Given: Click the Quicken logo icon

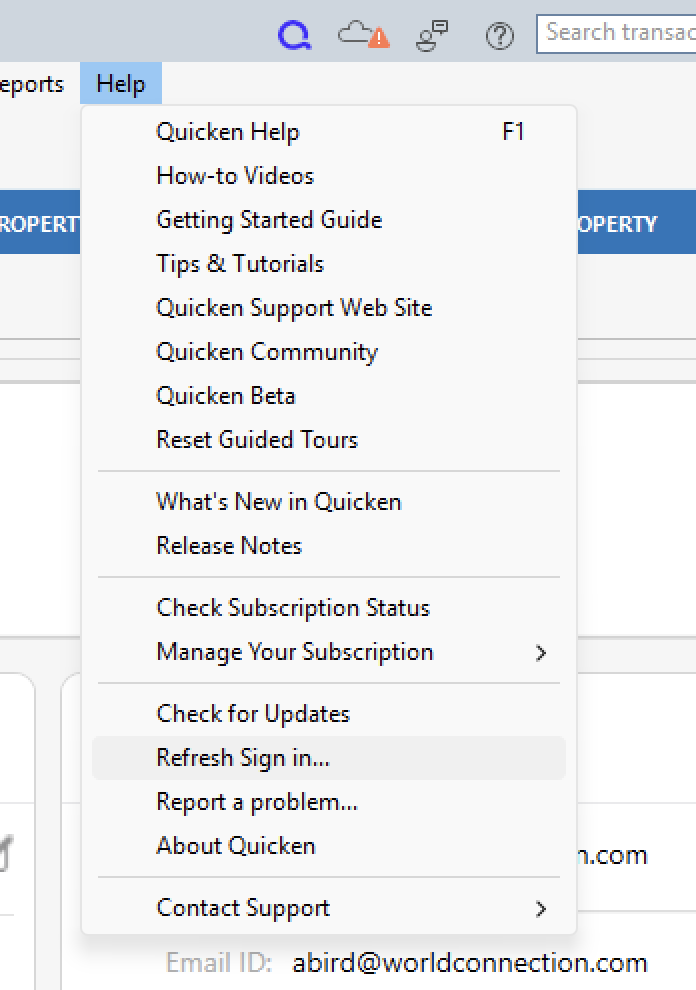Looking at the screenshot, I should click(x=295, y=35).
